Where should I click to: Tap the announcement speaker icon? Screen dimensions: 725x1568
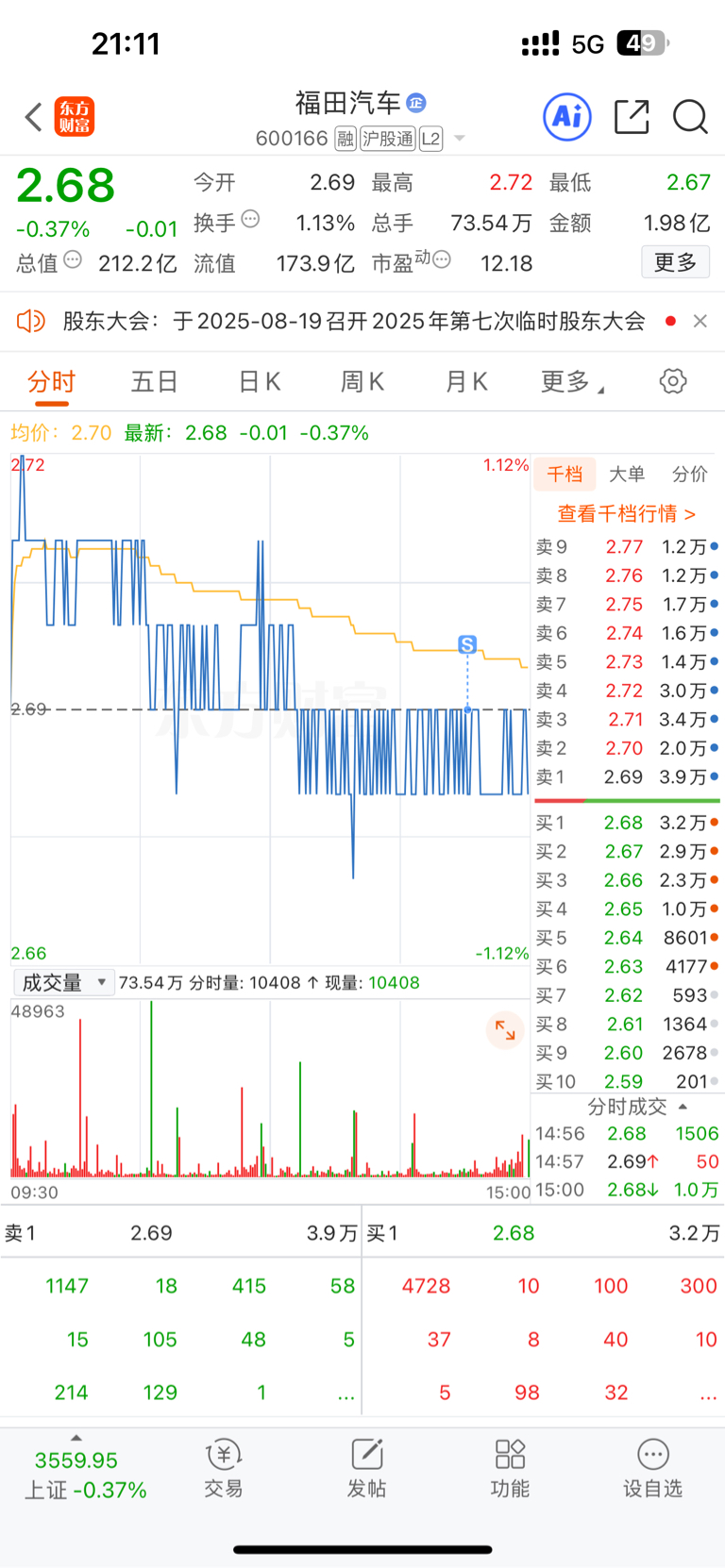(x=31, y=321)
